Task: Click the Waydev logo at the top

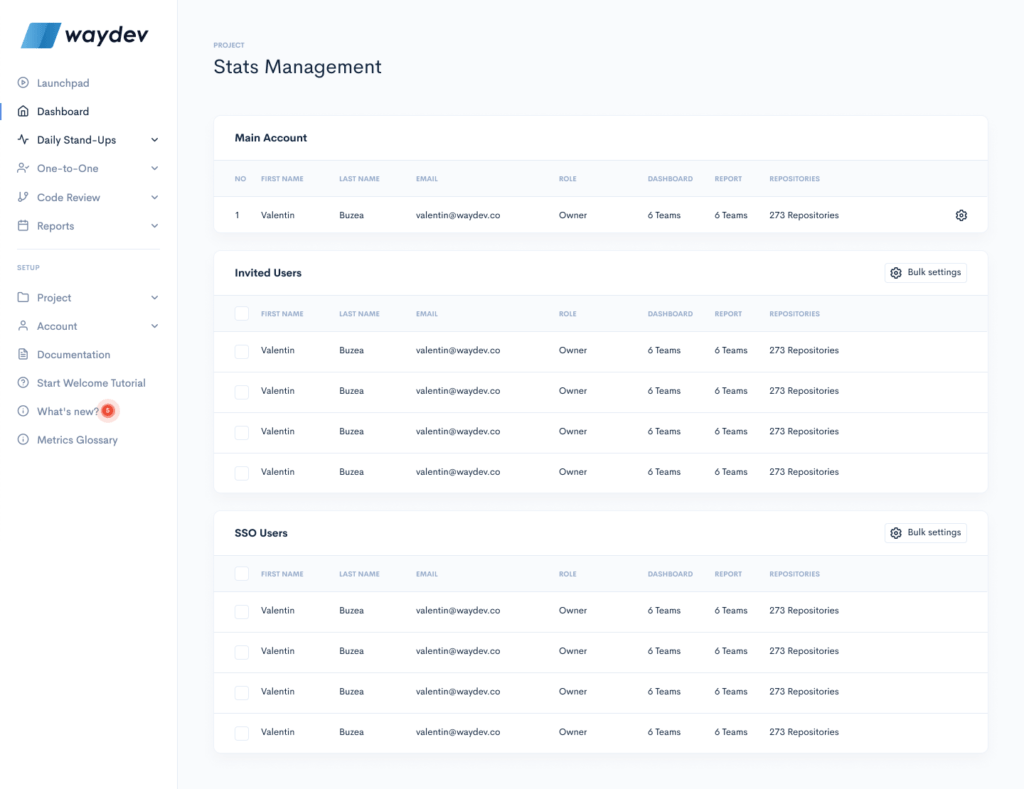Action: 84,35
